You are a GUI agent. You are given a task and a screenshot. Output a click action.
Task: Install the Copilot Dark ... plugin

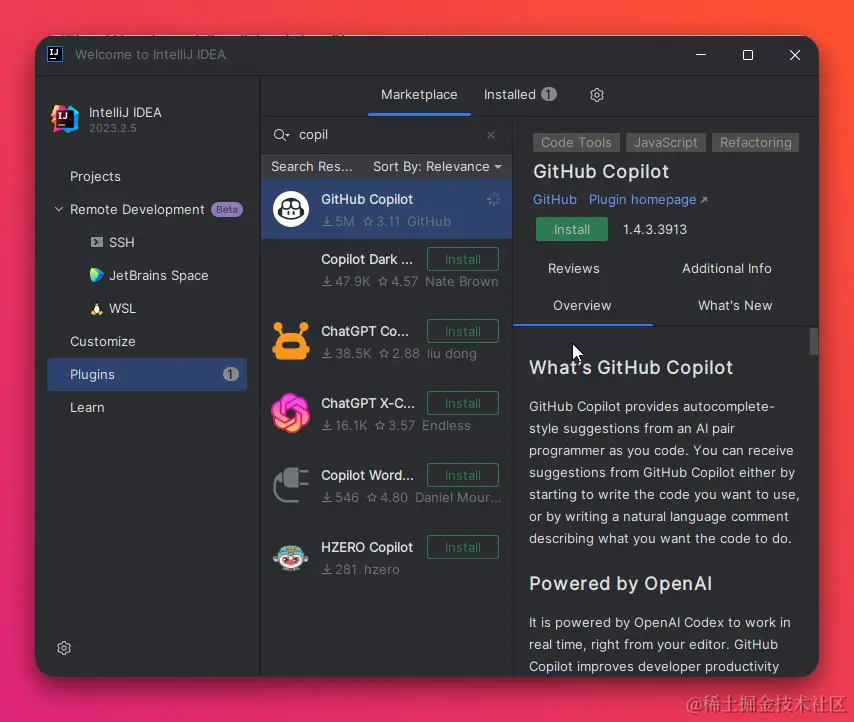(x=462, y=259)
